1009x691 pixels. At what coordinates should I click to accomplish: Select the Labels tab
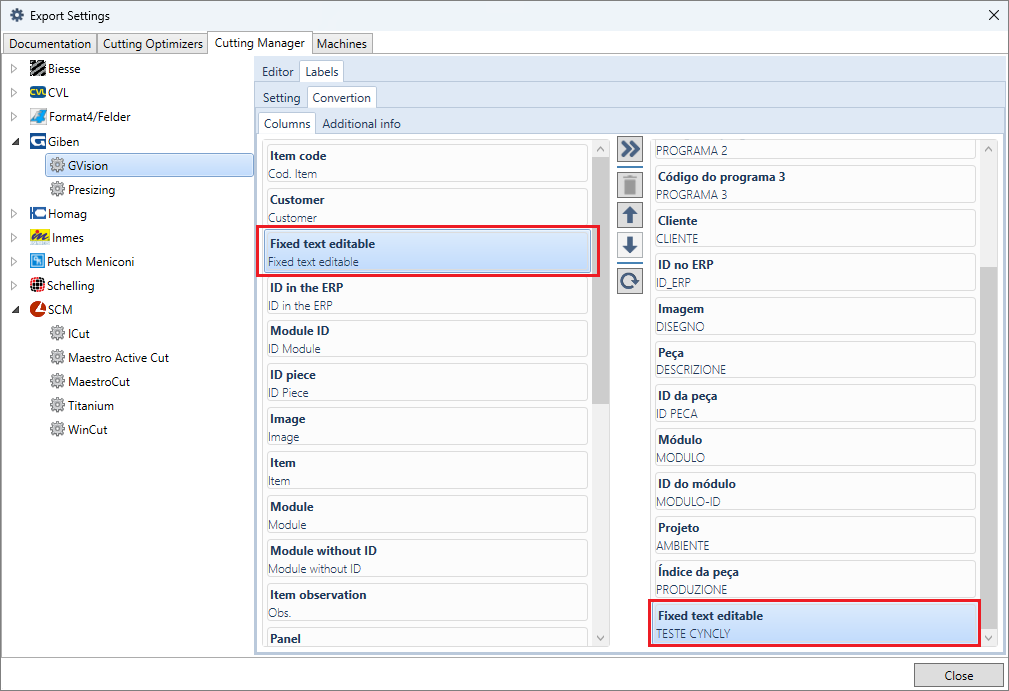point(322,71)
